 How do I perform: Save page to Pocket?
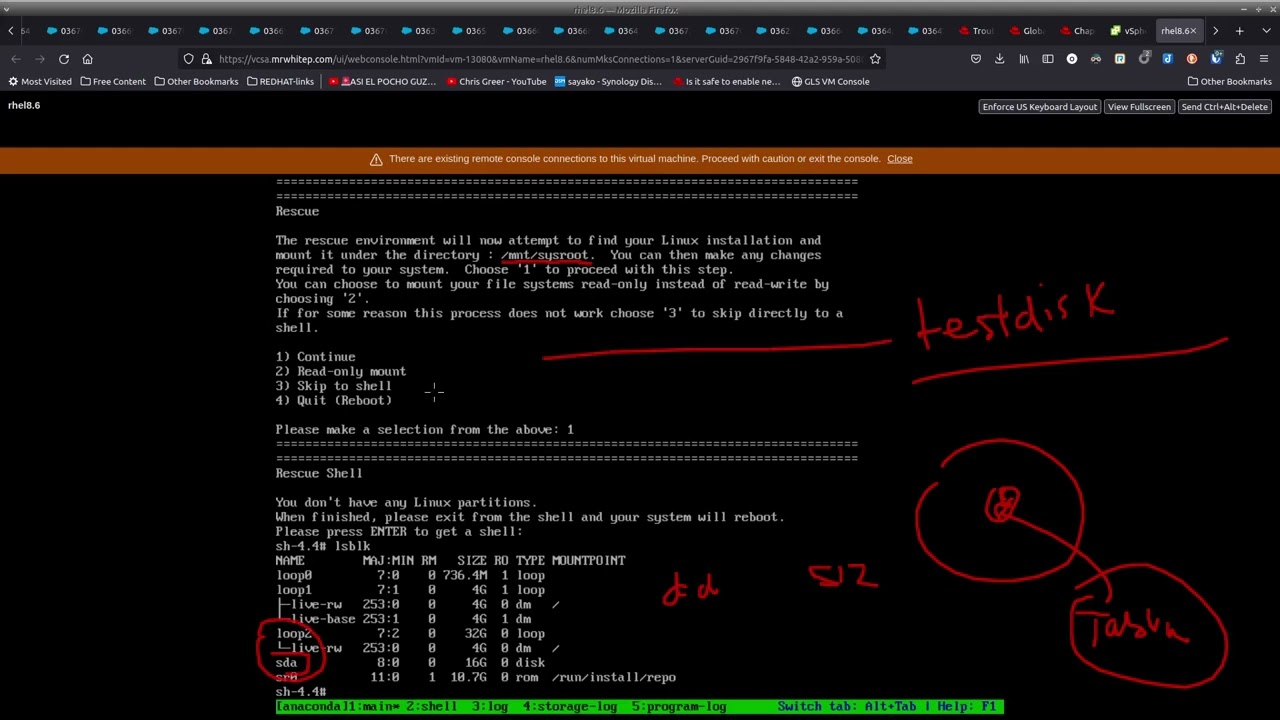point(976,59)
